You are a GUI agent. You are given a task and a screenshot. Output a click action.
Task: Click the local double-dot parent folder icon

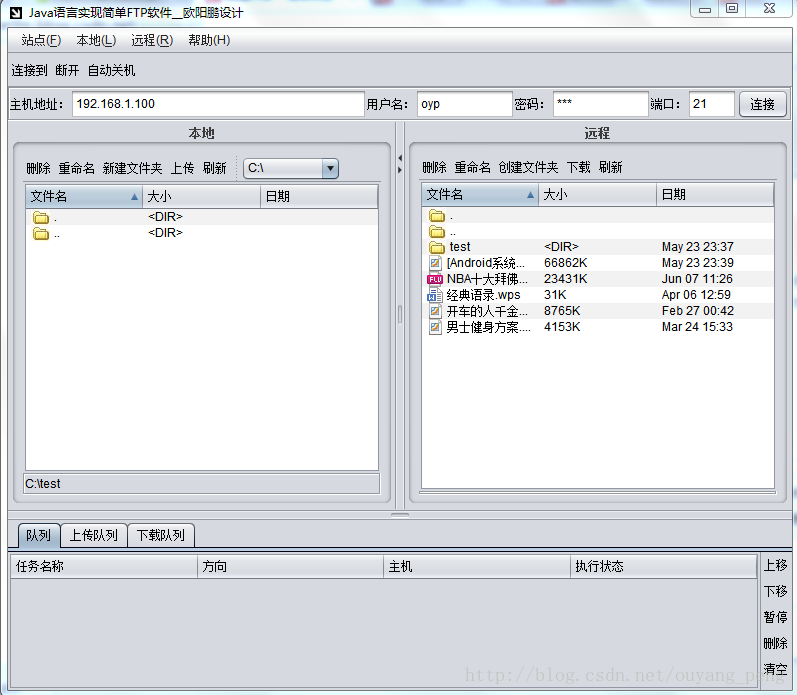[41, 233]
